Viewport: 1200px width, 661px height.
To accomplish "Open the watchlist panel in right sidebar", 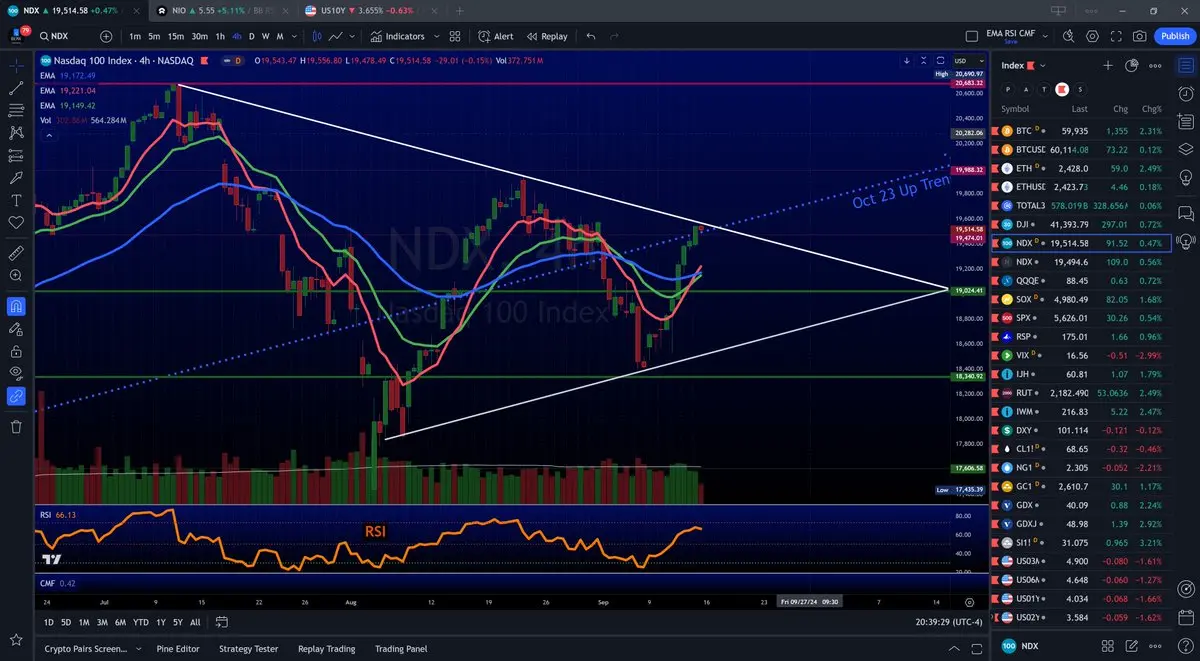I will pyautogui.click(x=1184, y=65).
